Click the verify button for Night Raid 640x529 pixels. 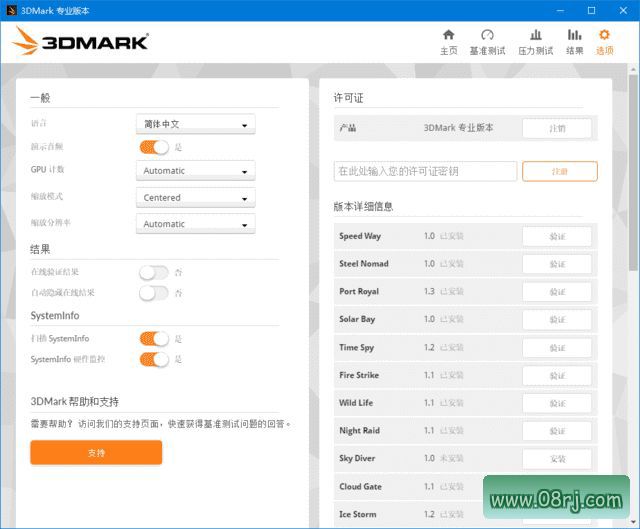pos(557,431)
